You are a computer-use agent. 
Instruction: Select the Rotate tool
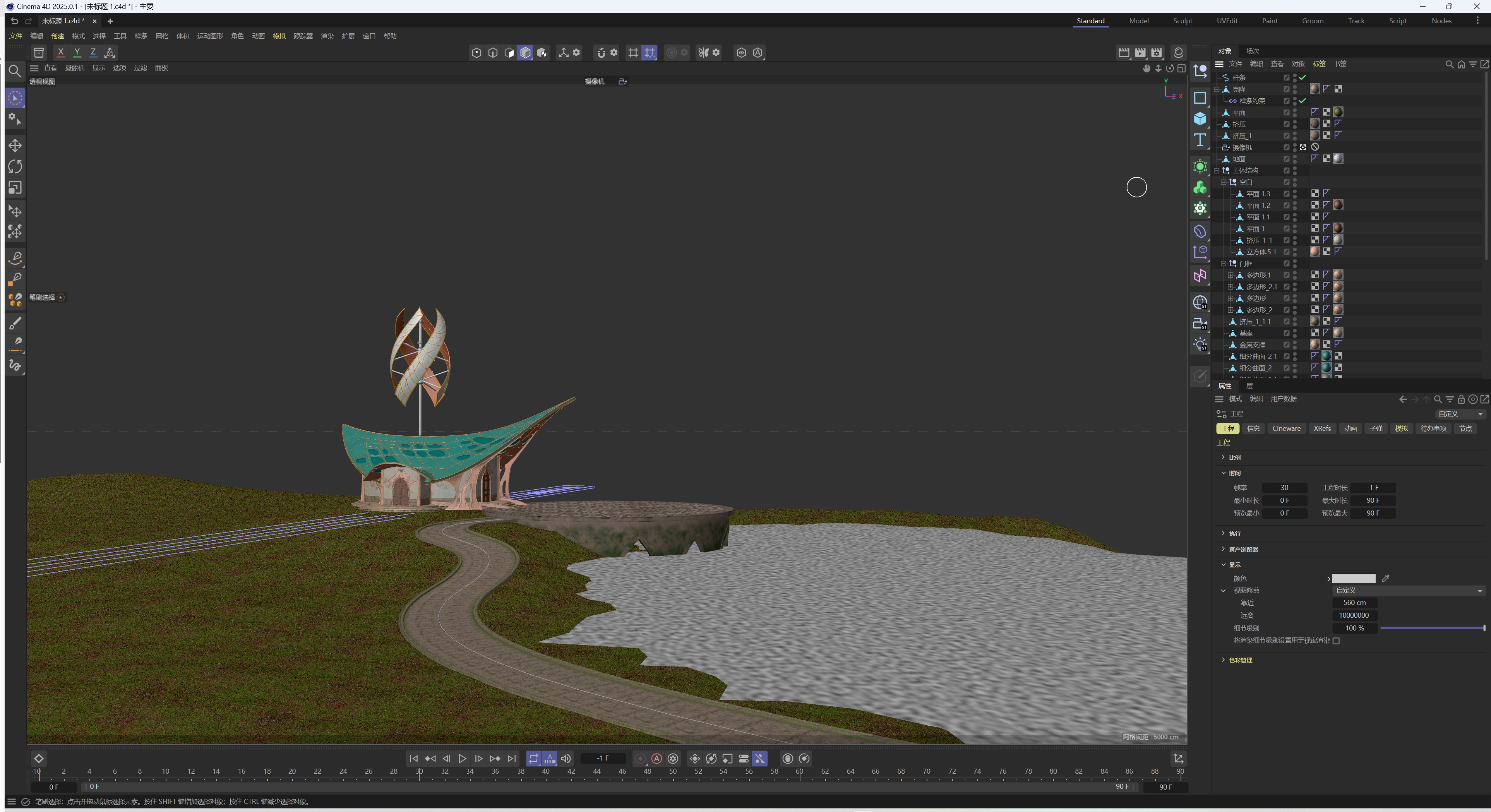[15, 167]
